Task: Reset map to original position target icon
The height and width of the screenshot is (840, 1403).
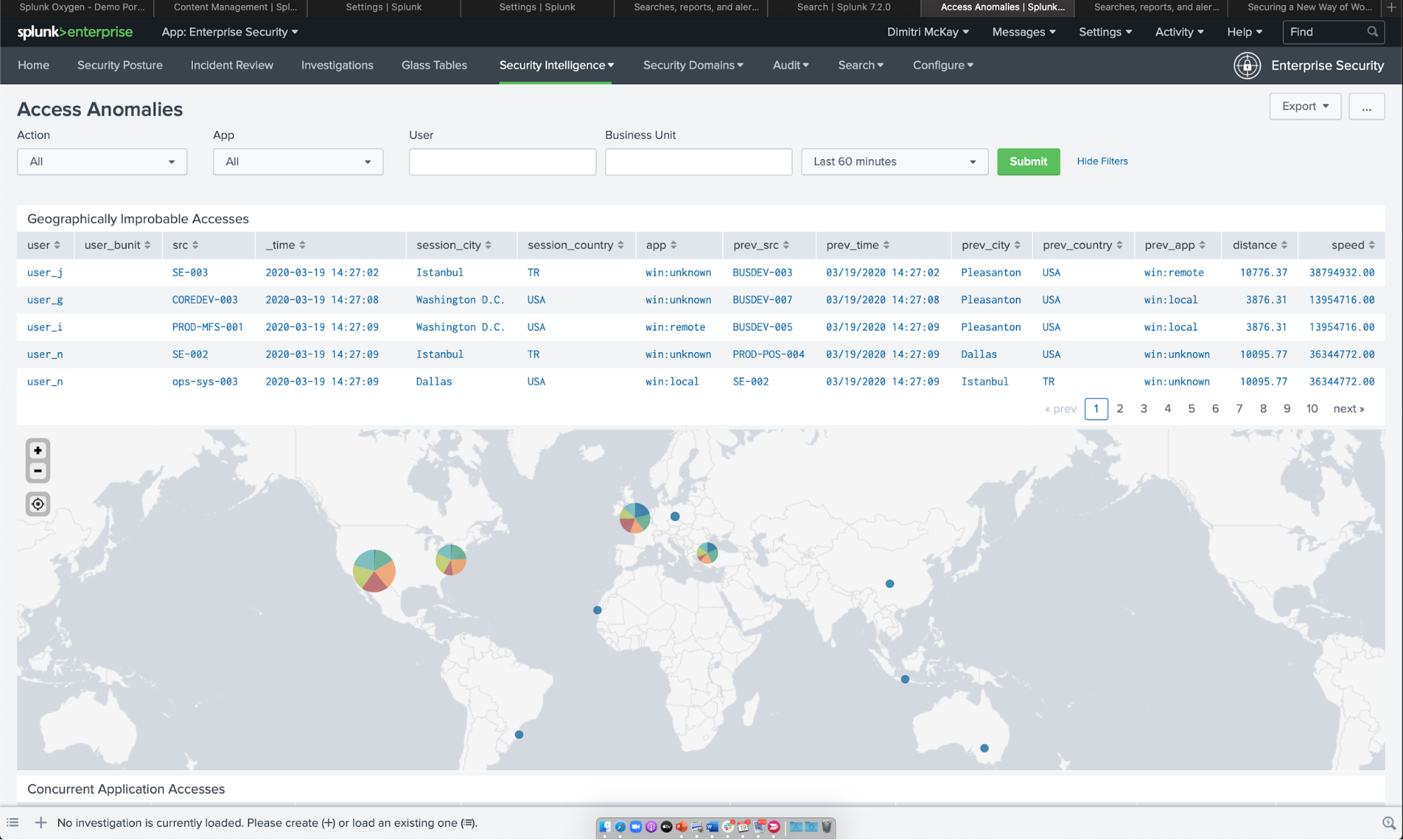Action: pyautogui.click(x=38, y=504)
